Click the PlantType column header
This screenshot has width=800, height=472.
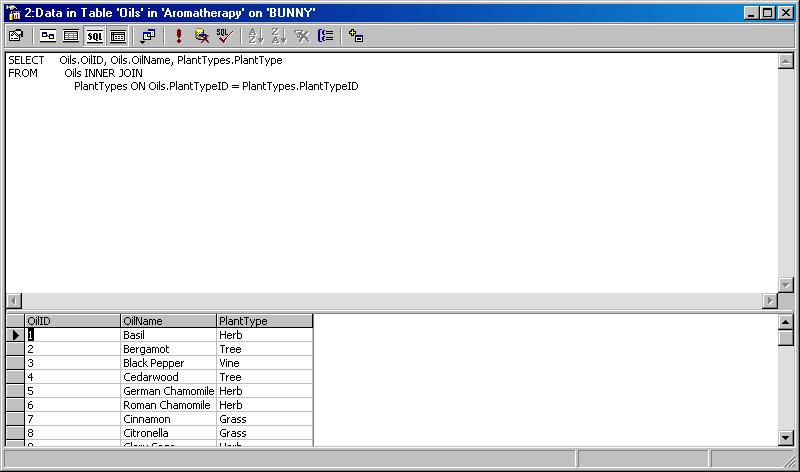coord(263,321)
